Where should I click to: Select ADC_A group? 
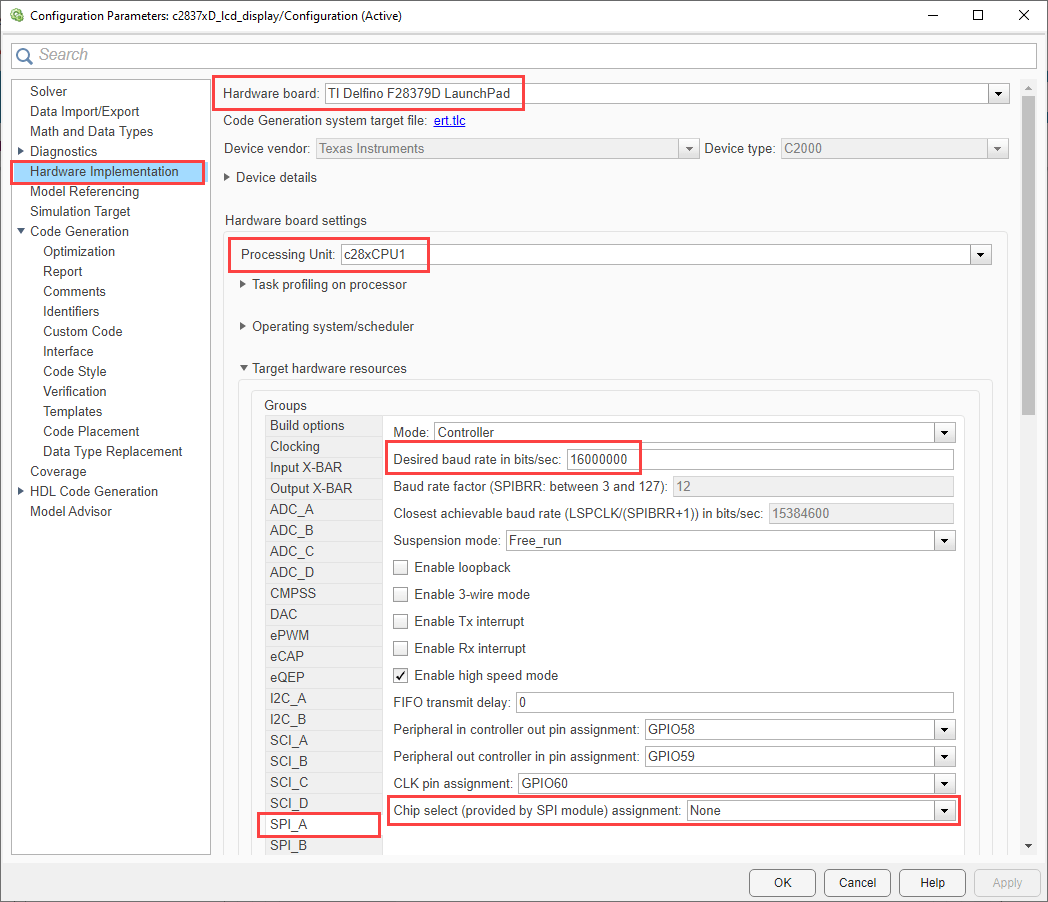pyautogui.click(x=323, y=510)
